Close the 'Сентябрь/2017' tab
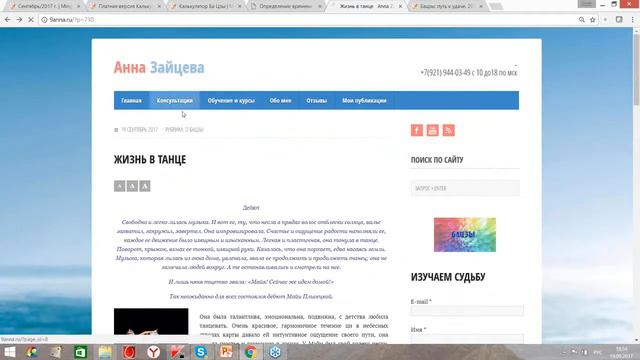Image resolution: width=640 pixels, height=360 pixels. [78, 7]
